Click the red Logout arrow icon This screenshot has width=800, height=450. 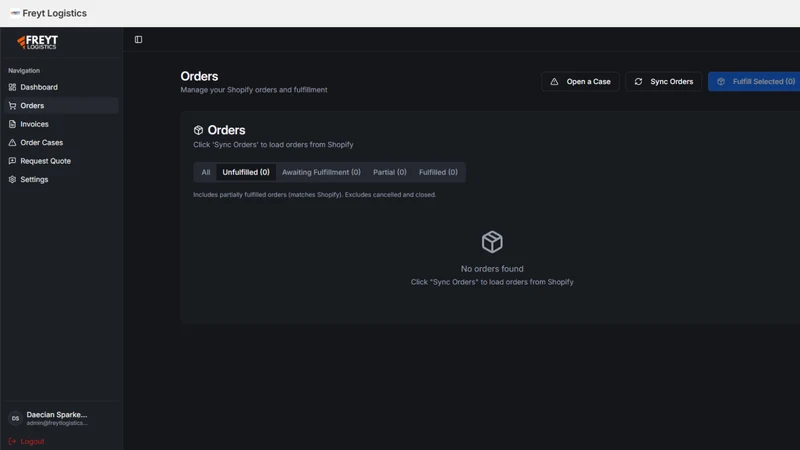coord(12,441)
